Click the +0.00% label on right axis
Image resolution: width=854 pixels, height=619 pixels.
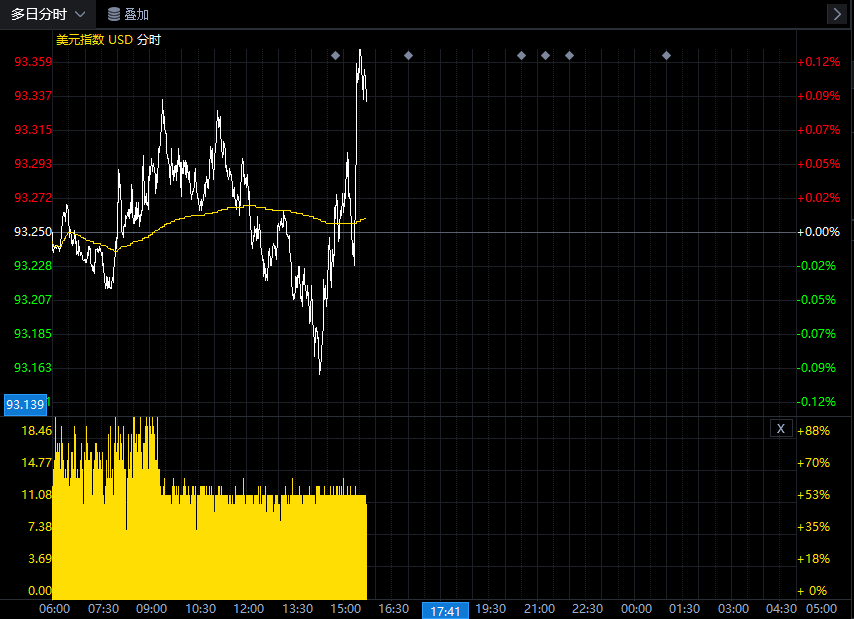tap(818, 231)
